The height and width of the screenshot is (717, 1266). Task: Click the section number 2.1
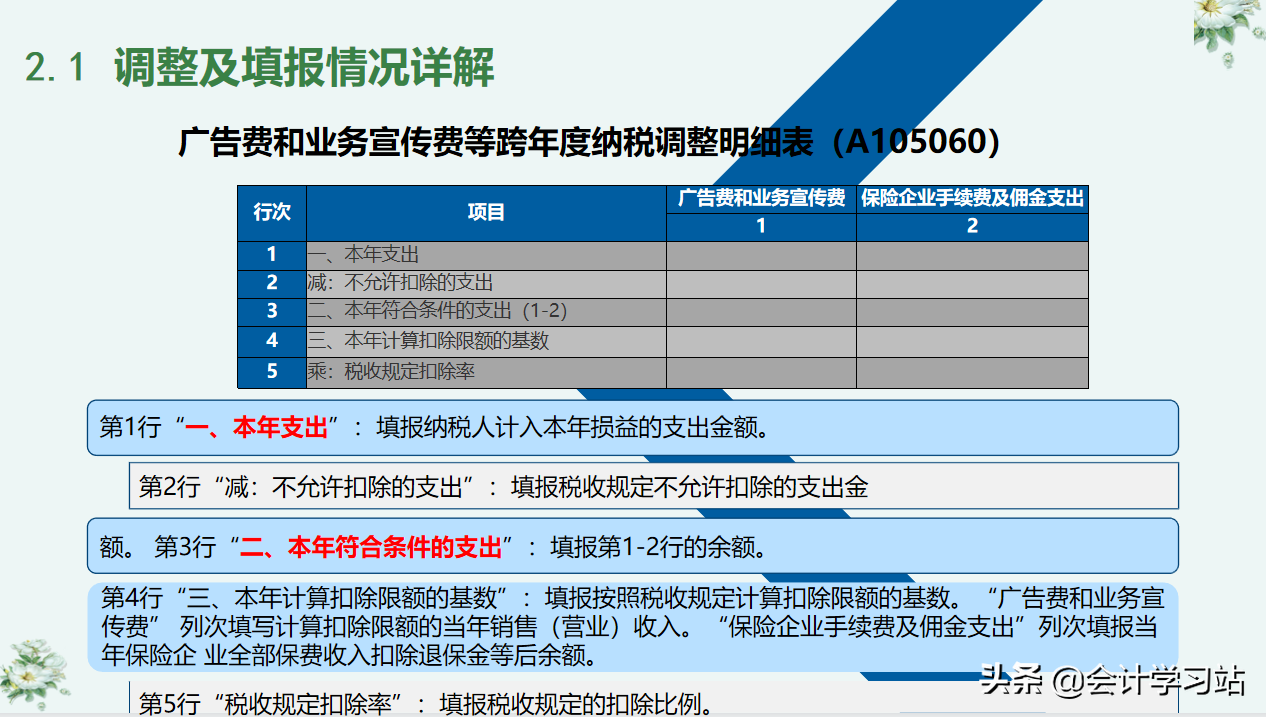56,68
